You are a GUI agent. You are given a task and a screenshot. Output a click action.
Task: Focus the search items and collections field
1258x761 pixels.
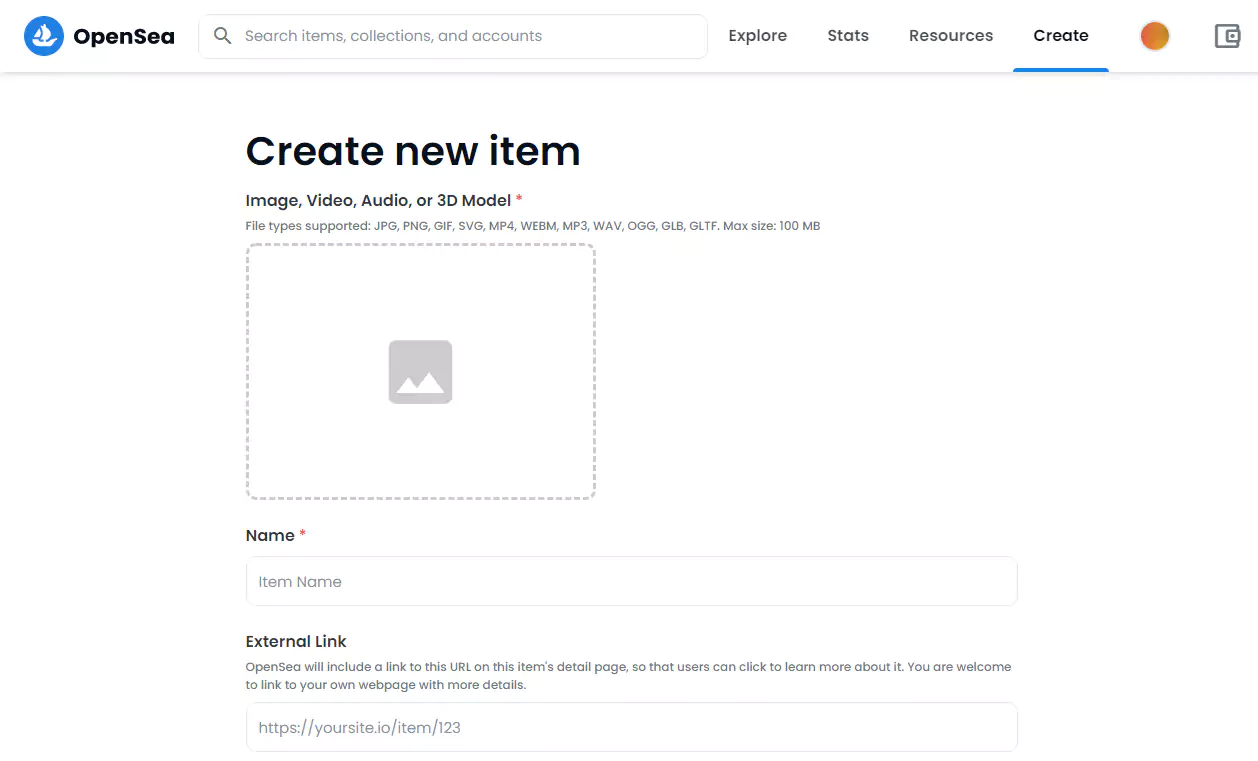tap(453, 36)
